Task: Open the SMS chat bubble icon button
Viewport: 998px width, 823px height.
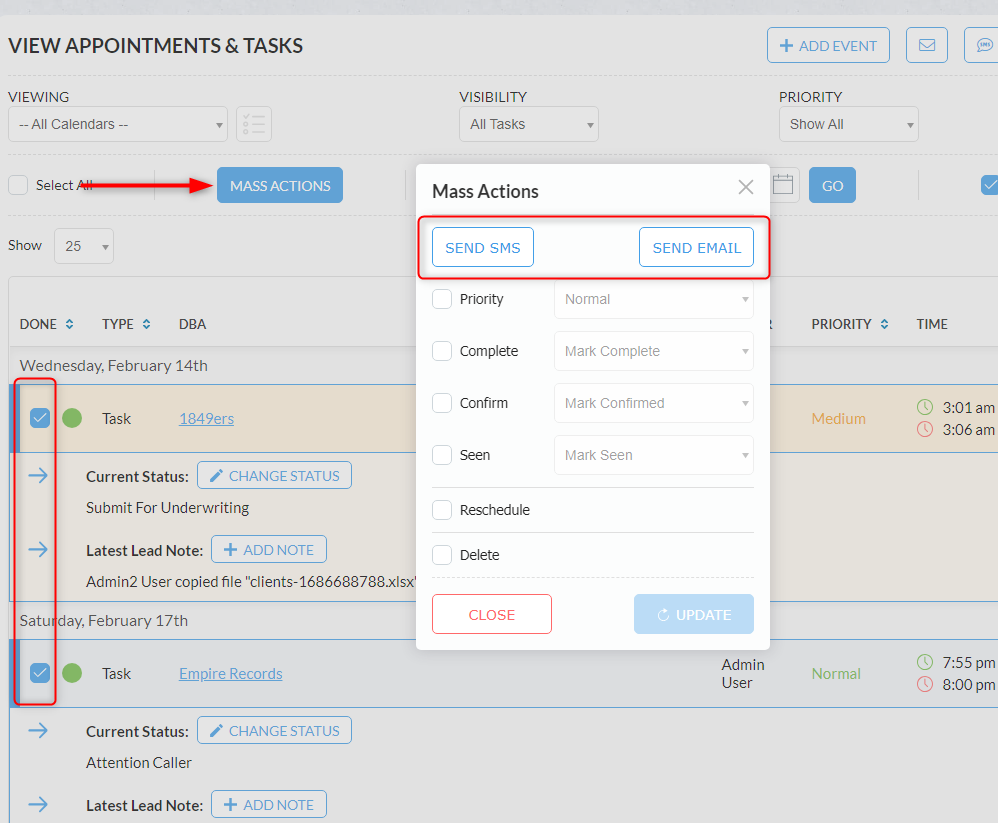Action: 982,45
